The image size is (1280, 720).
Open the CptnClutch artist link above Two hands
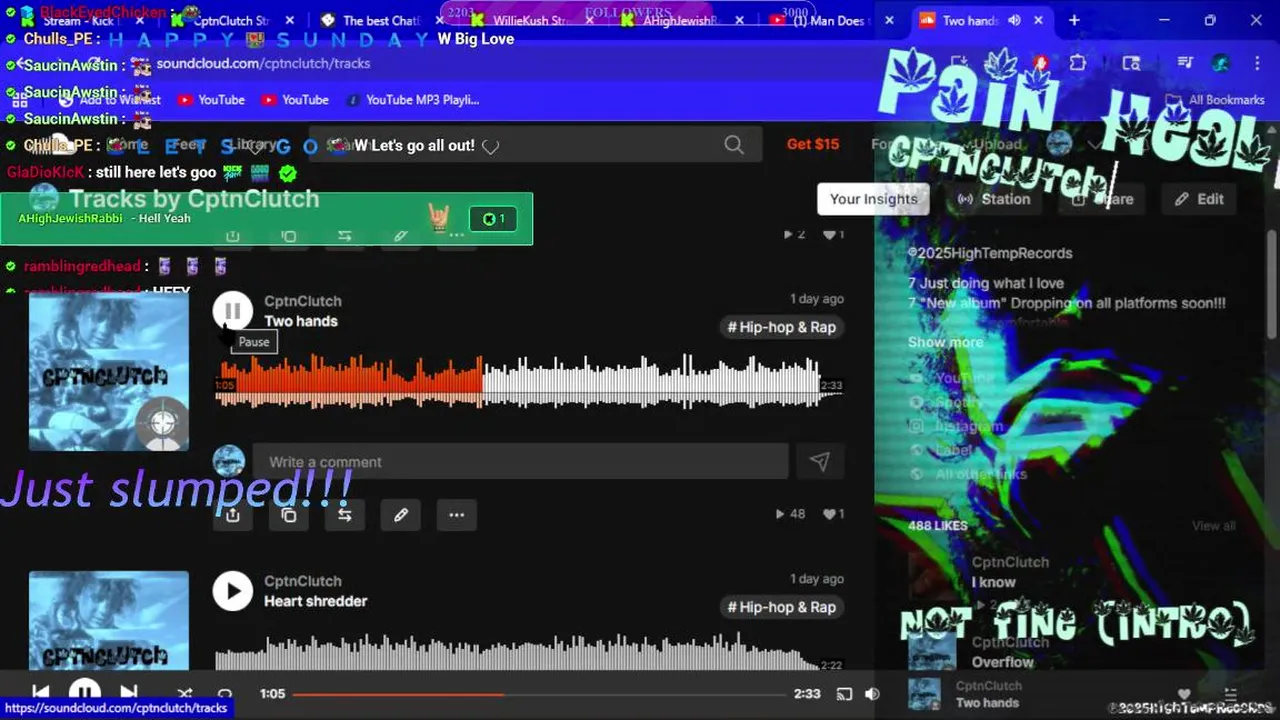[303, 301]
